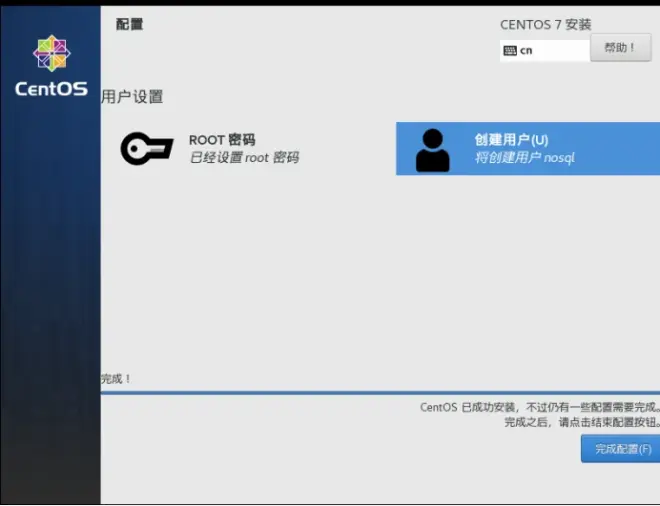Click the 将创建用户 nosql status text
The image size is (660, 506).
524,158
